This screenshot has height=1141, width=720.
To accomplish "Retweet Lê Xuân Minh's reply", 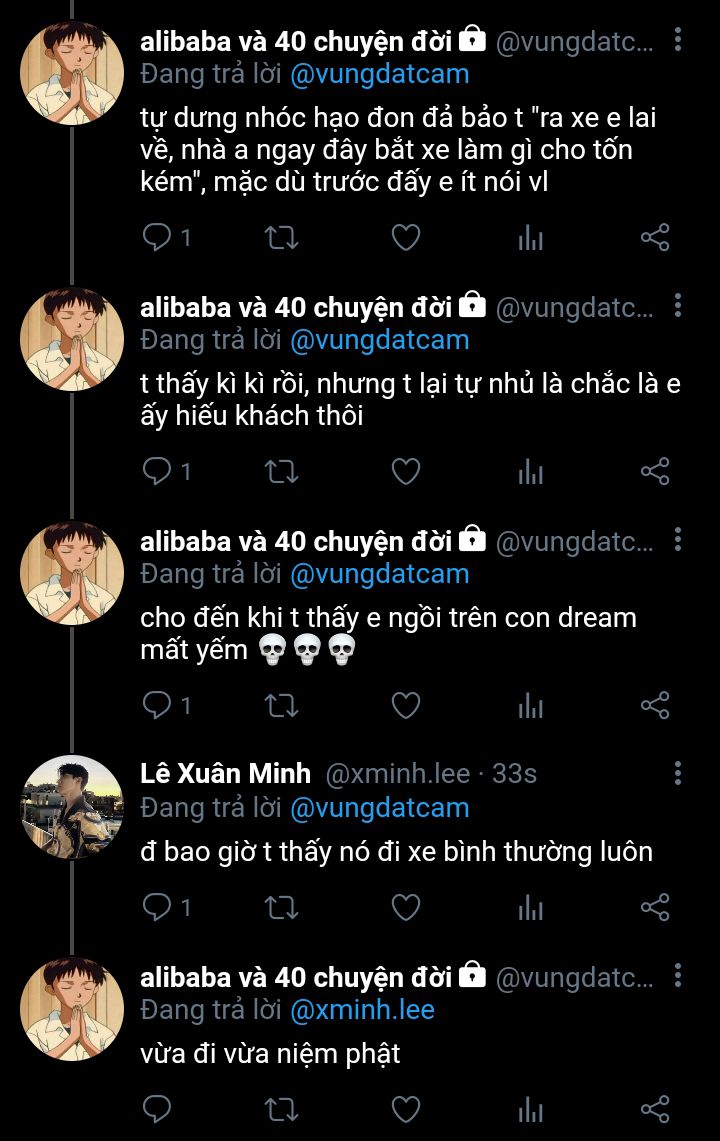I will click(x=281, y=907).
